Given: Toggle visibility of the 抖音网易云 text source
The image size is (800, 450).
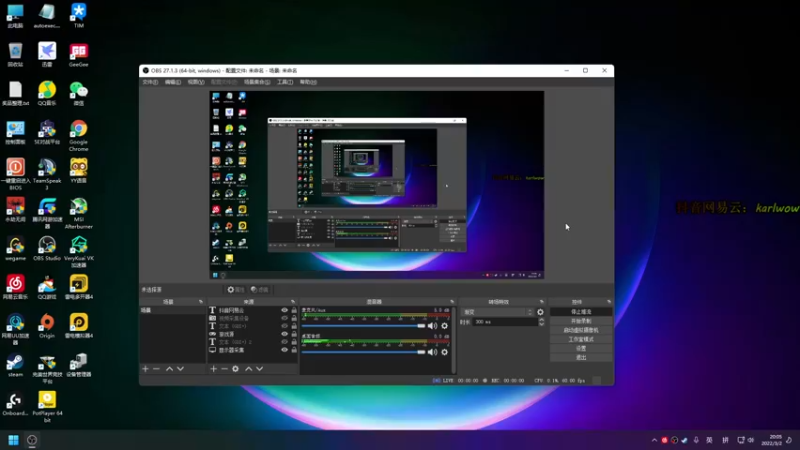Looking at the screenshot, I should tap(285, 310).
